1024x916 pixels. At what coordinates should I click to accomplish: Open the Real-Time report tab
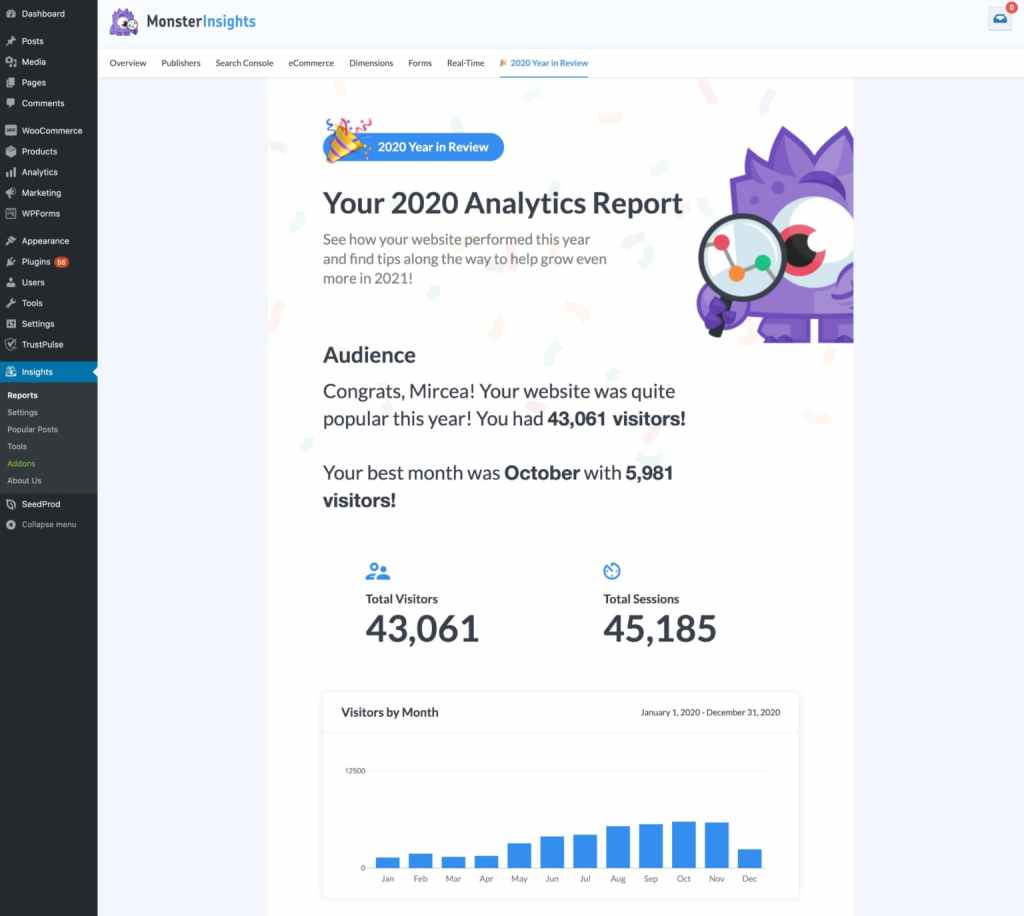click(465, 62)
